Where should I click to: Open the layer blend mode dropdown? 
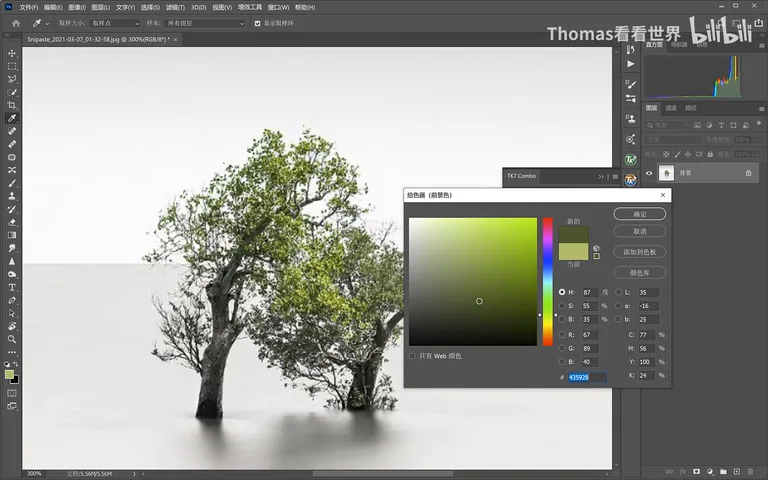(672, 140)
